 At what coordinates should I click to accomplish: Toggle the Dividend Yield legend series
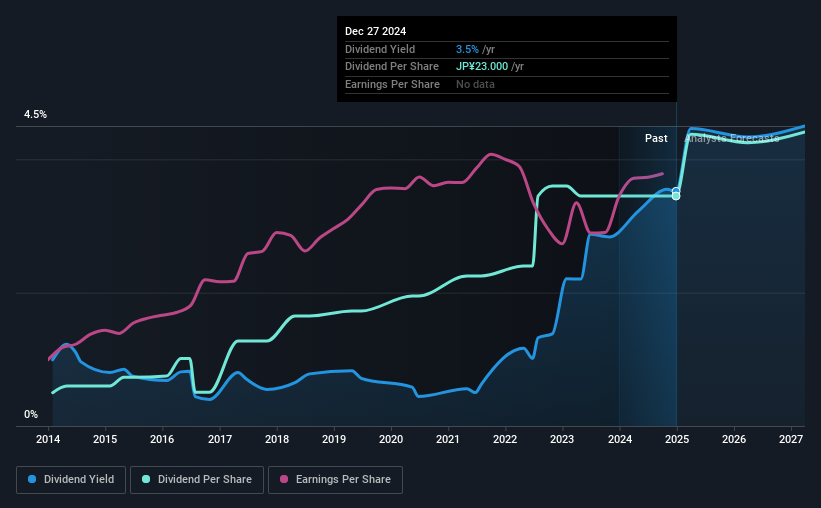(x=71, y=480)
